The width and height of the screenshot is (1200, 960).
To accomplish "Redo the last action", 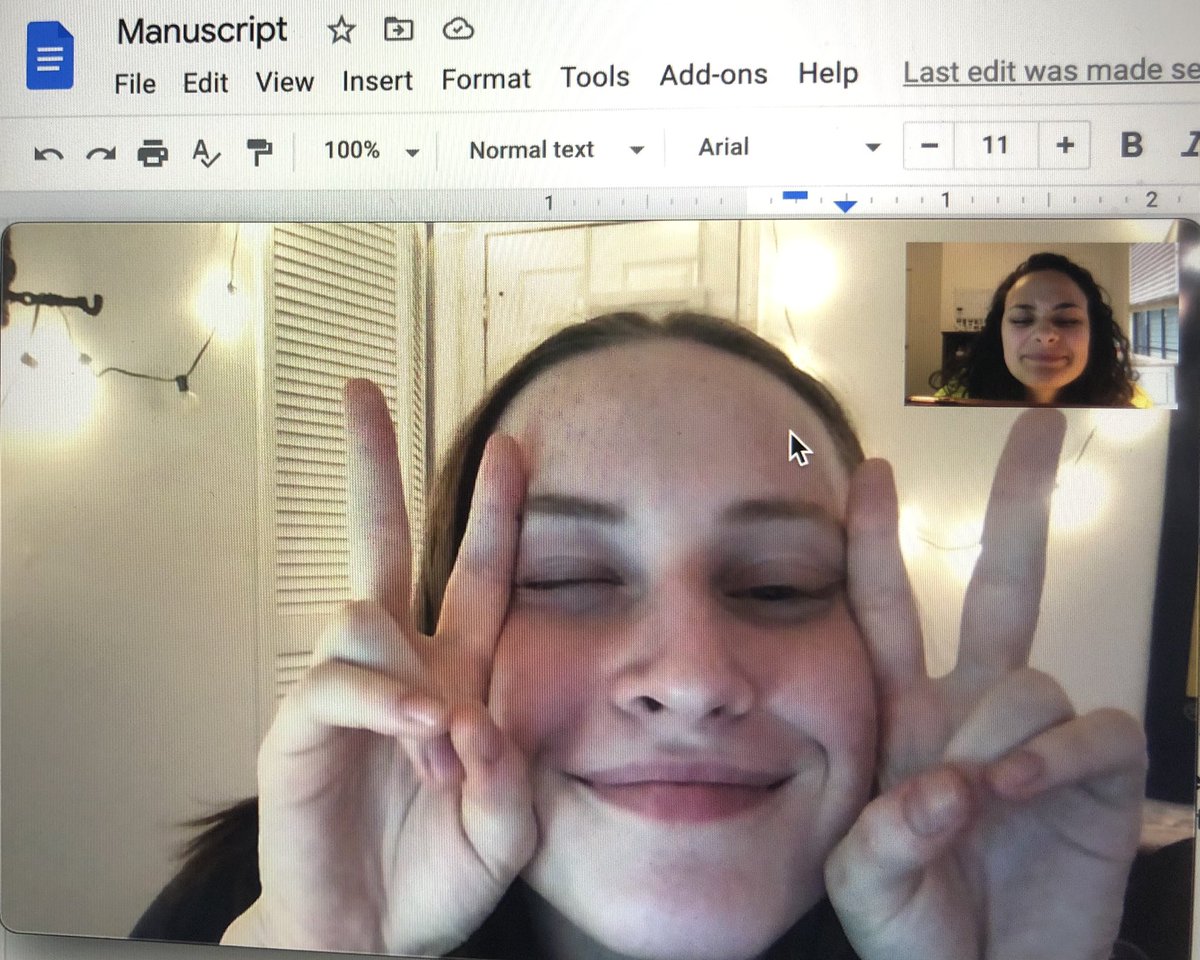I will (101, 153).
